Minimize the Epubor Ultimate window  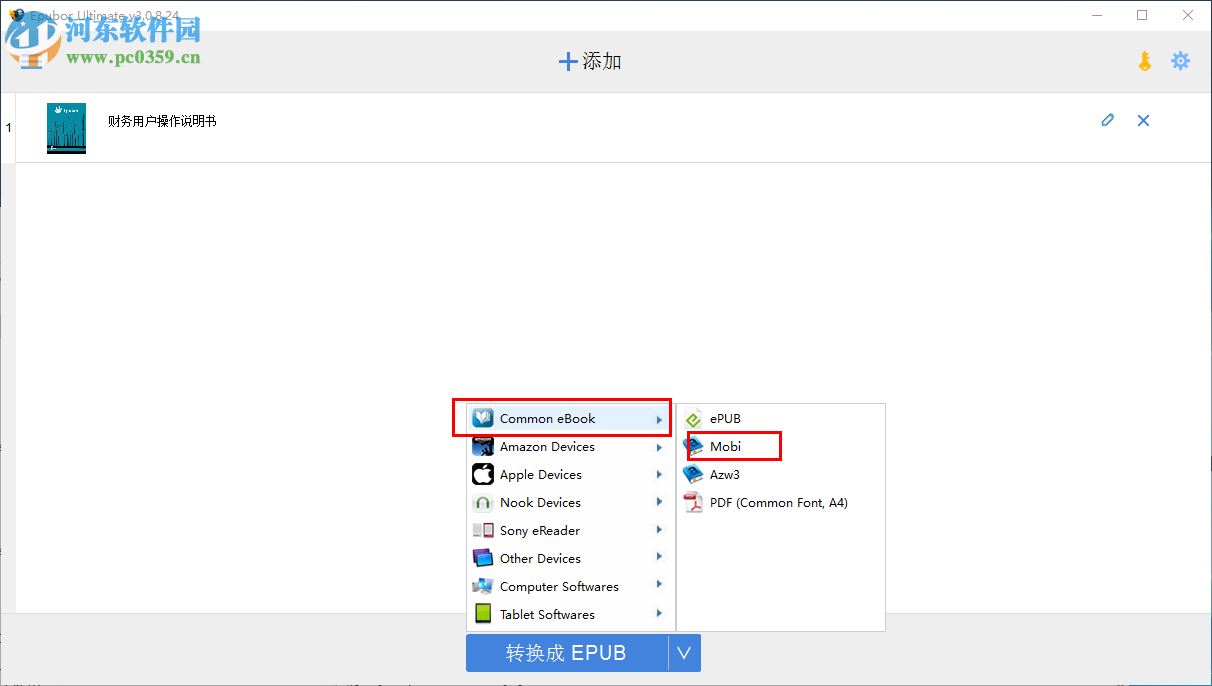click(1096, 15)
